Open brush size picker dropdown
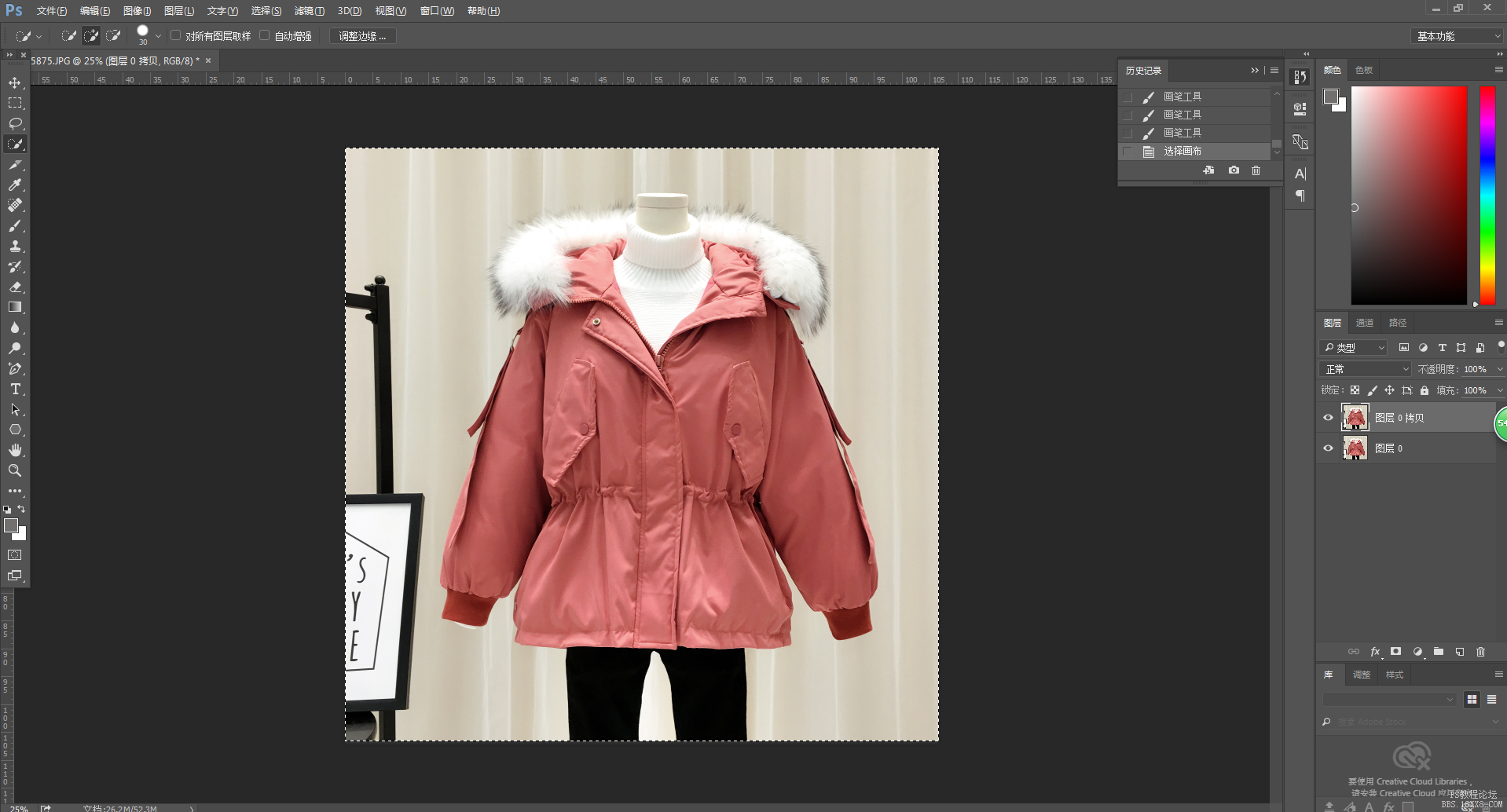Screen dimensions: 1507x812 click(158, 36)
